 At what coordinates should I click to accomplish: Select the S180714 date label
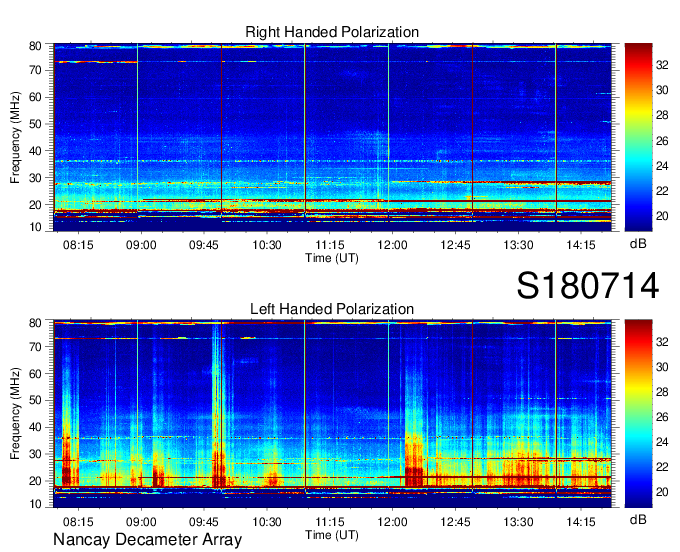pos(588,286)
